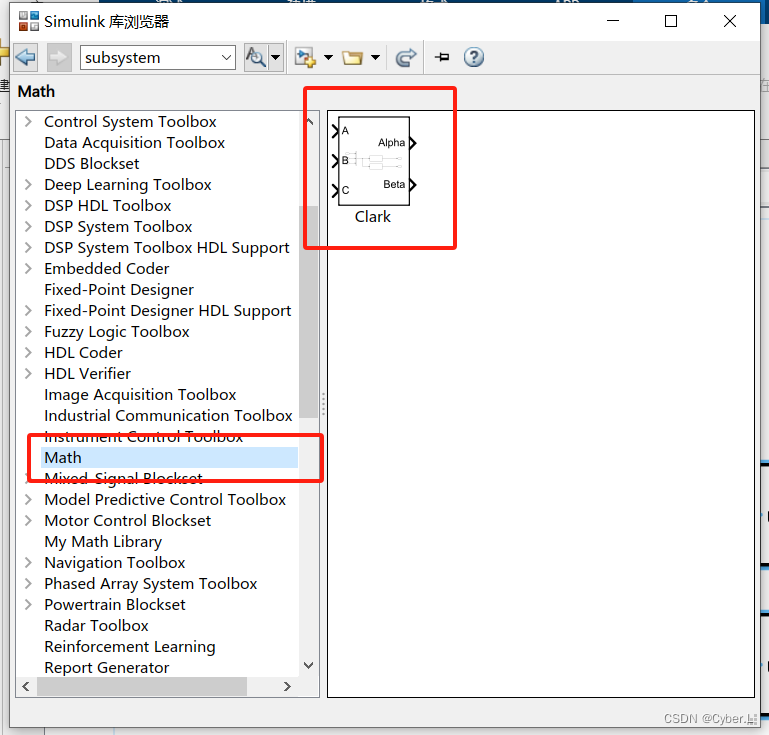
Task: Click the open folder icon
Action: 352,57
